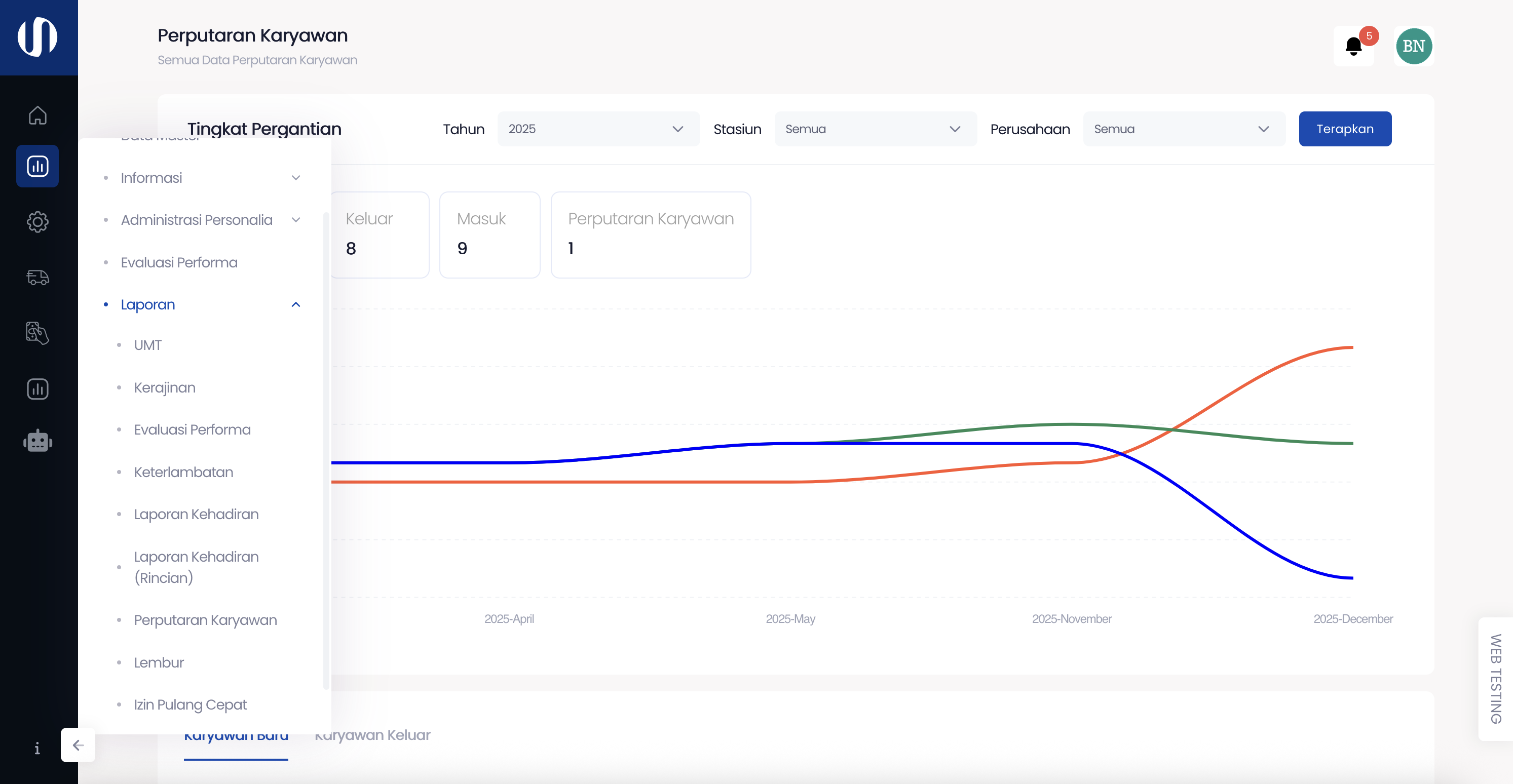This screenshot has width=1513, height=784.
Task: Click the info icon at sidebar bottom
Action: [x=37, y=748]
